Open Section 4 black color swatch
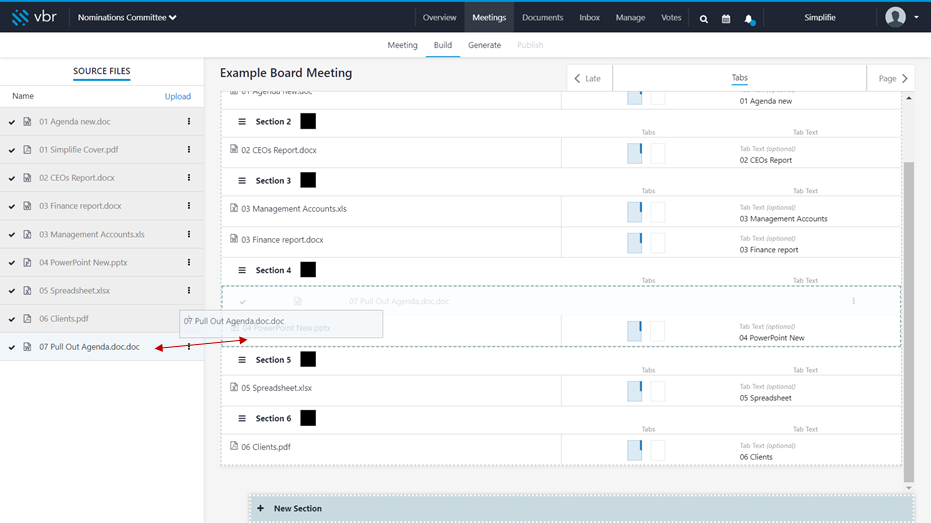Viewport: 931px width, 523px height. pos(308,270)
